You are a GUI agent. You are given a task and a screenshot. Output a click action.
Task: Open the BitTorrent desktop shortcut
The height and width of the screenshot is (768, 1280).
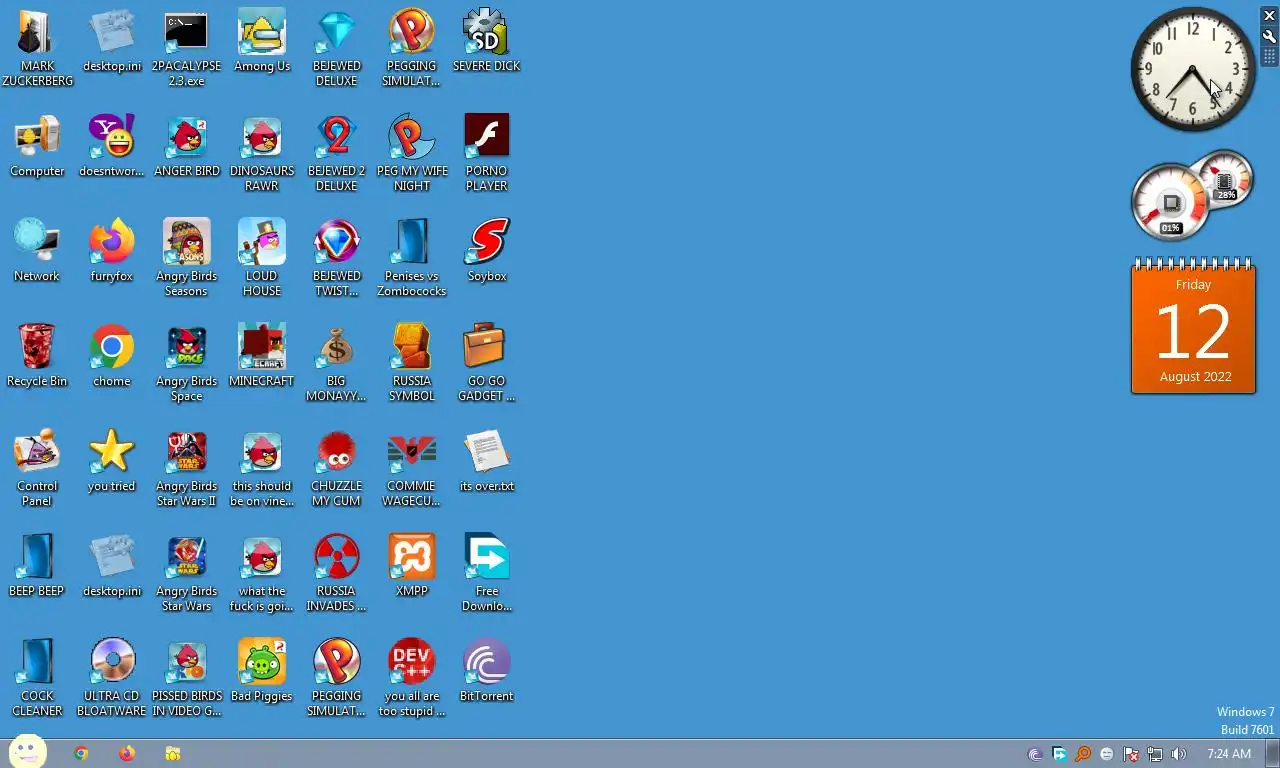pos(487,670)
